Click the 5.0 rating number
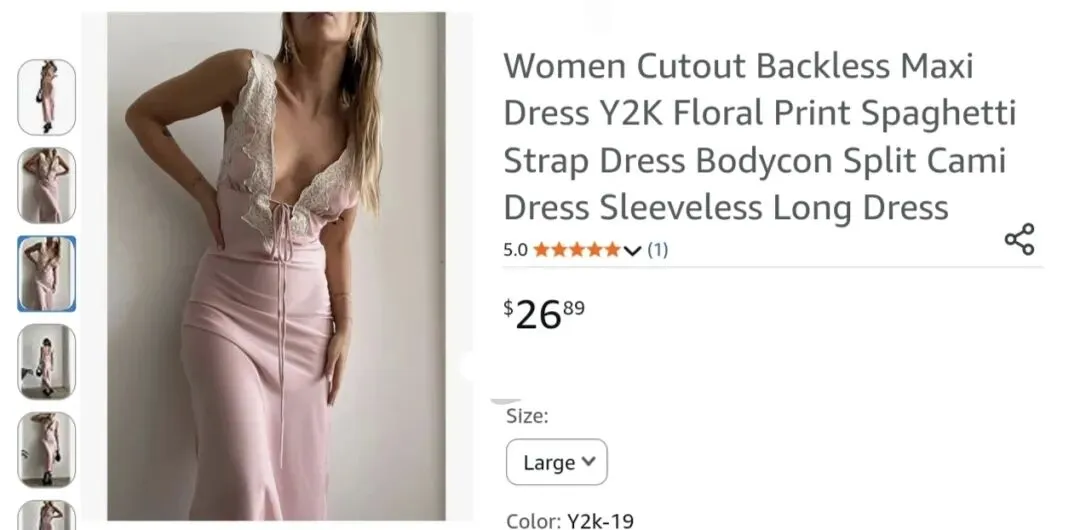 (515, 249)
